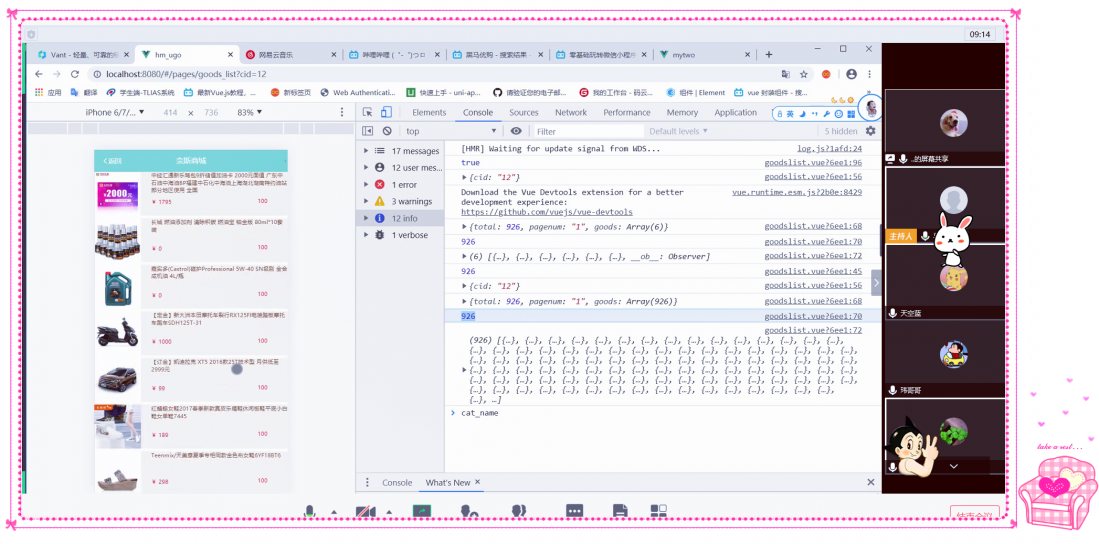1099x544 pixels.
Task: Open the Default levels dropdown
Action: pos(678,131)
